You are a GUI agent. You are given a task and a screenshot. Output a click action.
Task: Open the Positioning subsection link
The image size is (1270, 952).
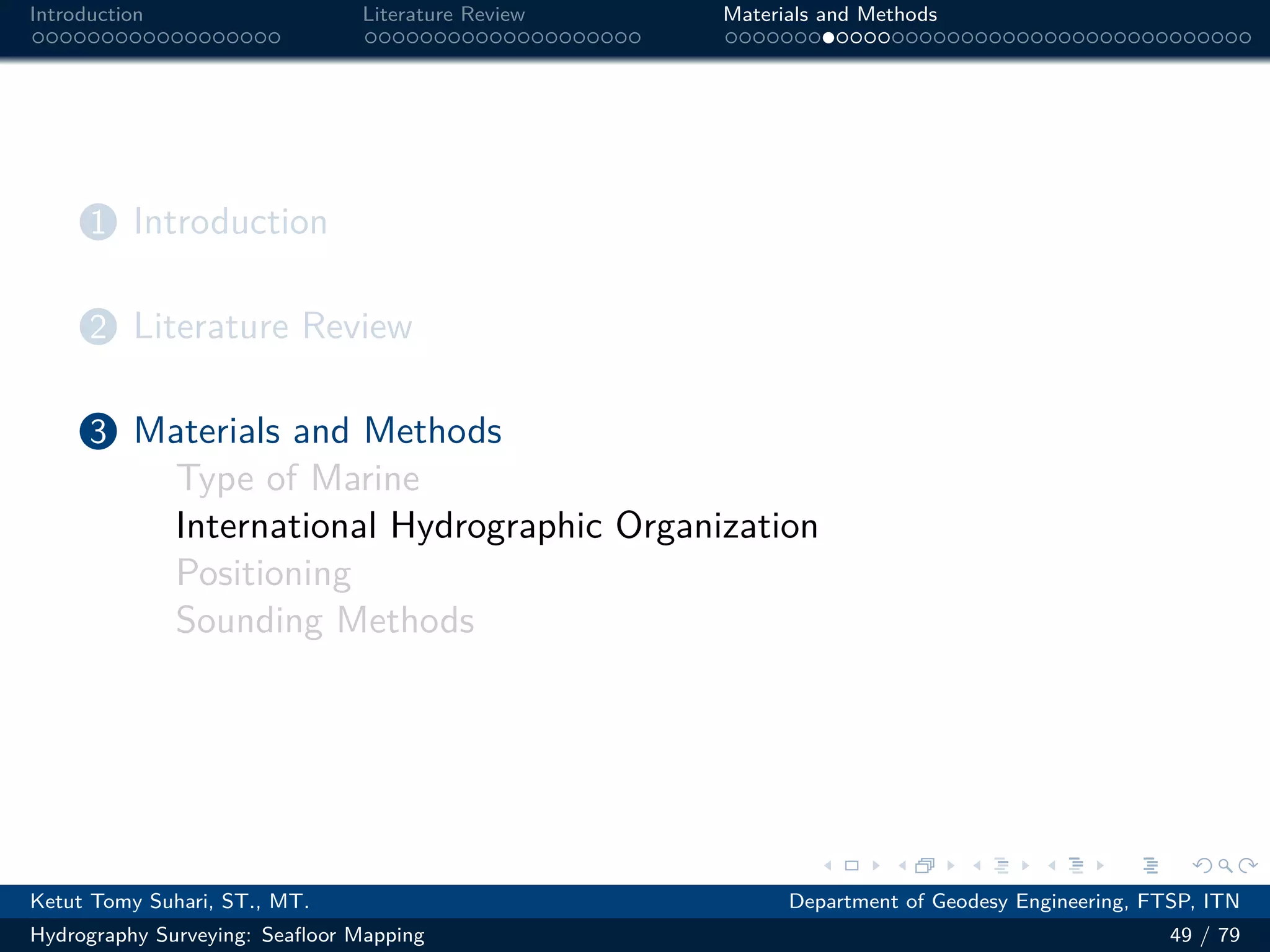(x=264, y=573)
